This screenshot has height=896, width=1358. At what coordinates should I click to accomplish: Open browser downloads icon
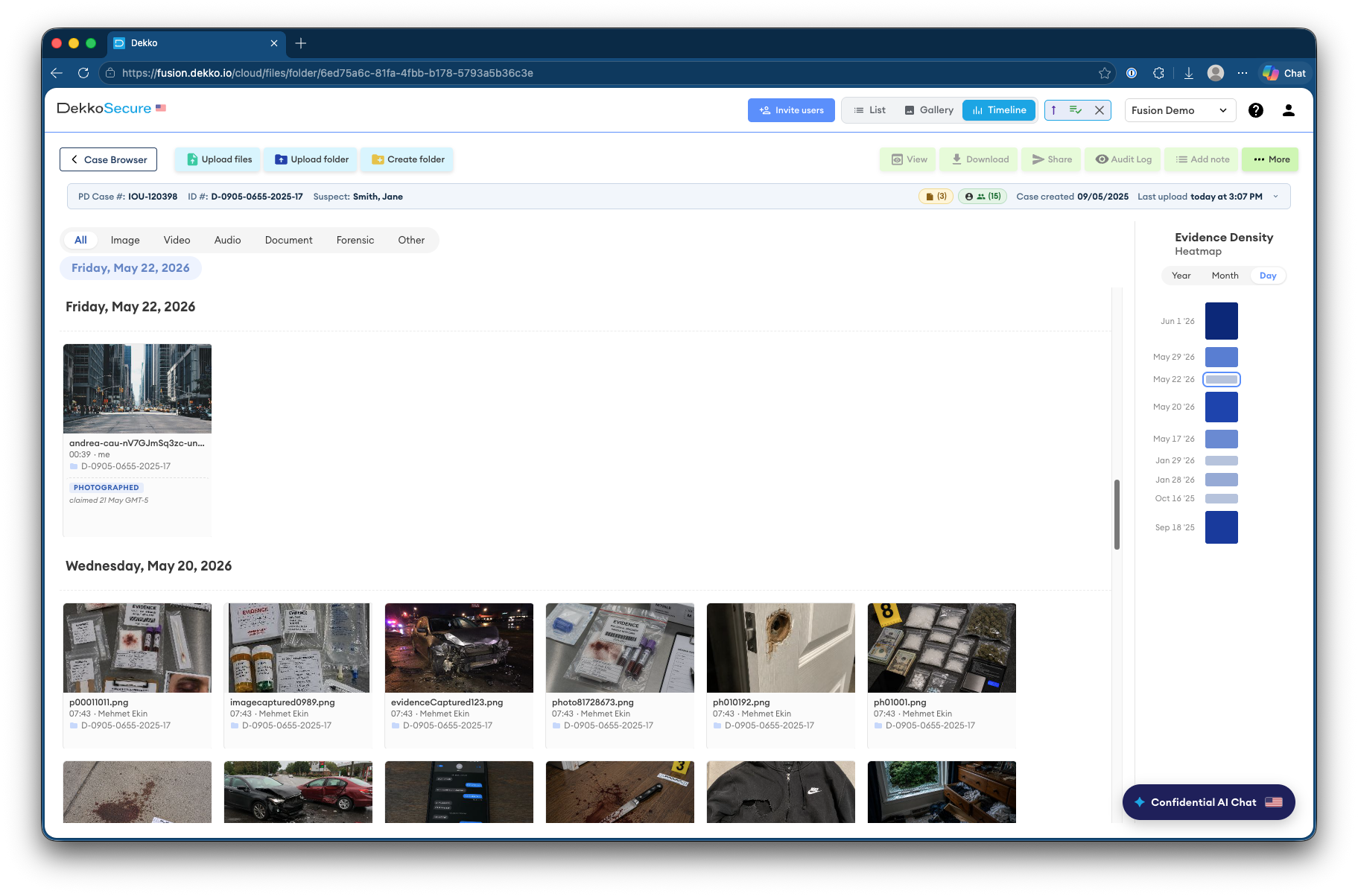pyautogui.click(x=1189, y=73)
